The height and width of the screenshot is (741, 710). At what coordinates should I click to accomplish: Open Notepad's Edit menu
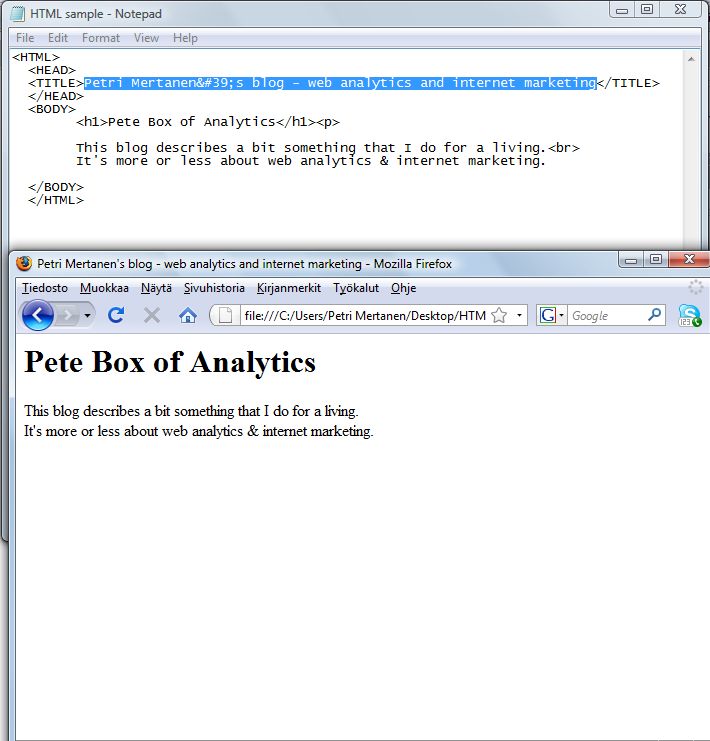pyautogui.click(x=58, y=38)
